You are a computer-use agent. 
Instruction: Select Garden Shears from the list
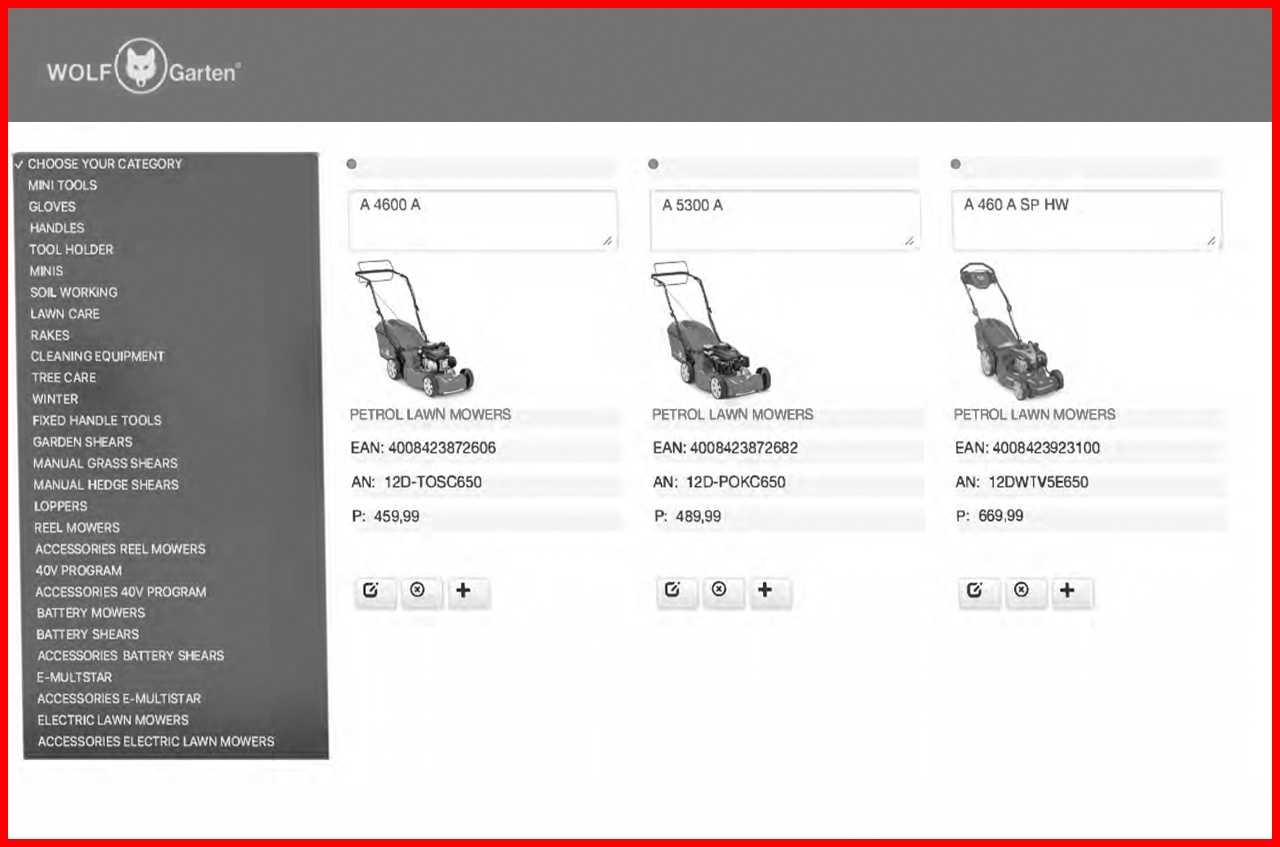82,442
